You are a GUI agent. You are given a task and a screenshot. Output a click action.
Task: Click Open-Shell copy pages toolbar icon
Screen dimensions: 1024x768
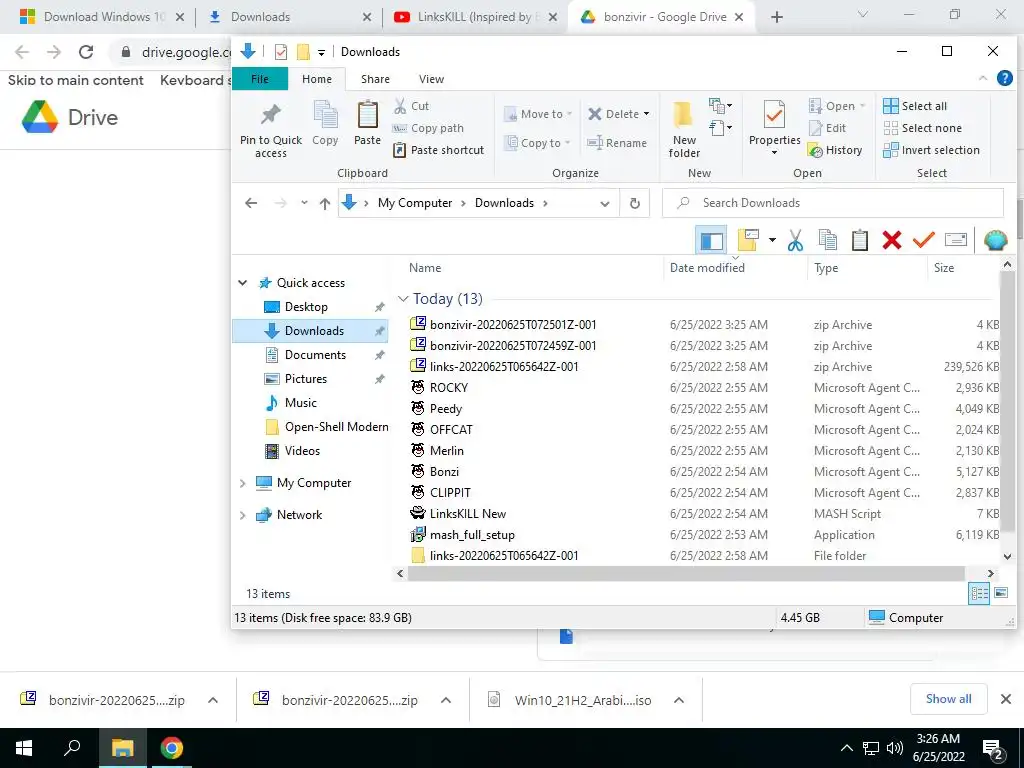[827, 240]
